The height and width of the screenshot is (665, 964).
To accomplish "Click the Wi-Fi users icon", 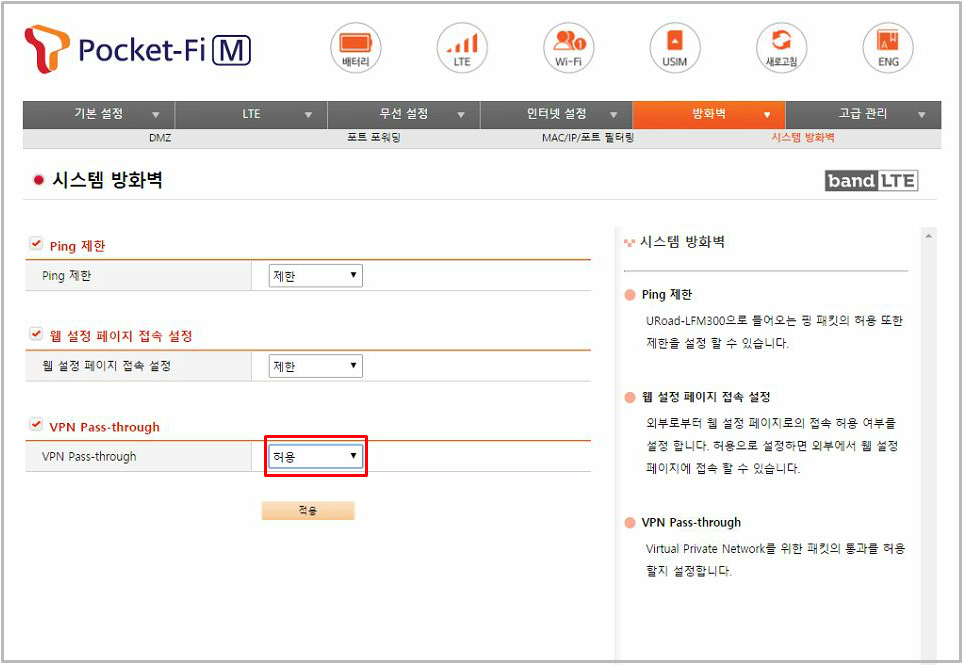I will point(568,47).
